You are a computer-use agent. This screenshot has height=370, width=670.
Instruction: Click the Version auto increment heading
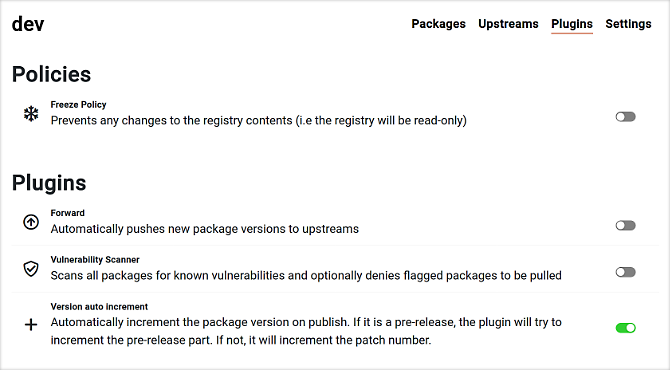99,307
